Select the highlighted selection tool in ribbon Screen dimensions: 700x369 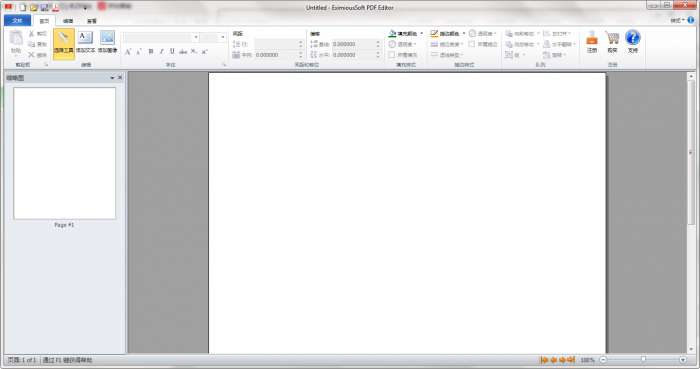(x=63, y=43)
